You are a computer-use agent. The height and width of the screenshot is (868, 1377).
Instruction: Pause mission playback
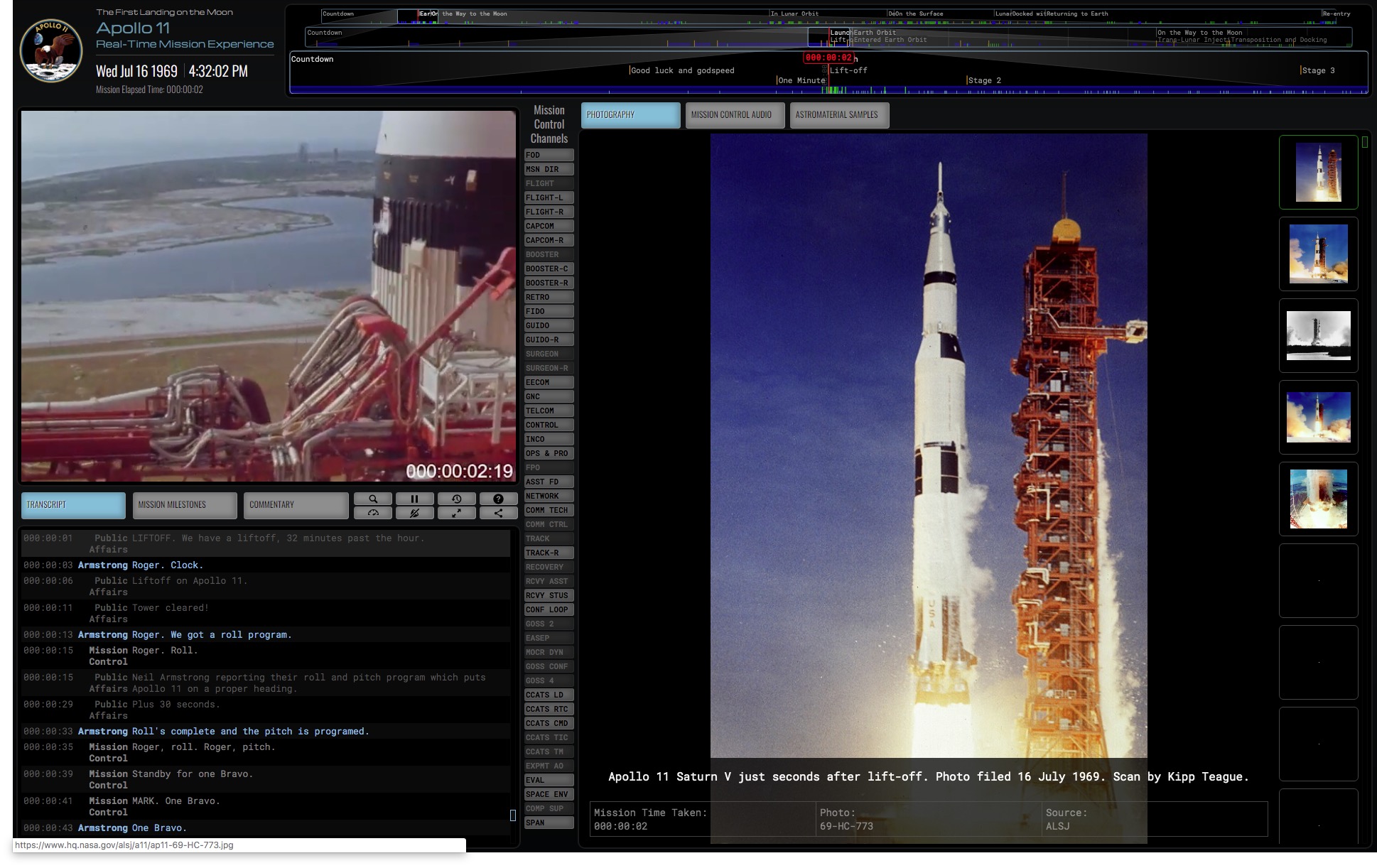pos(414,499)
